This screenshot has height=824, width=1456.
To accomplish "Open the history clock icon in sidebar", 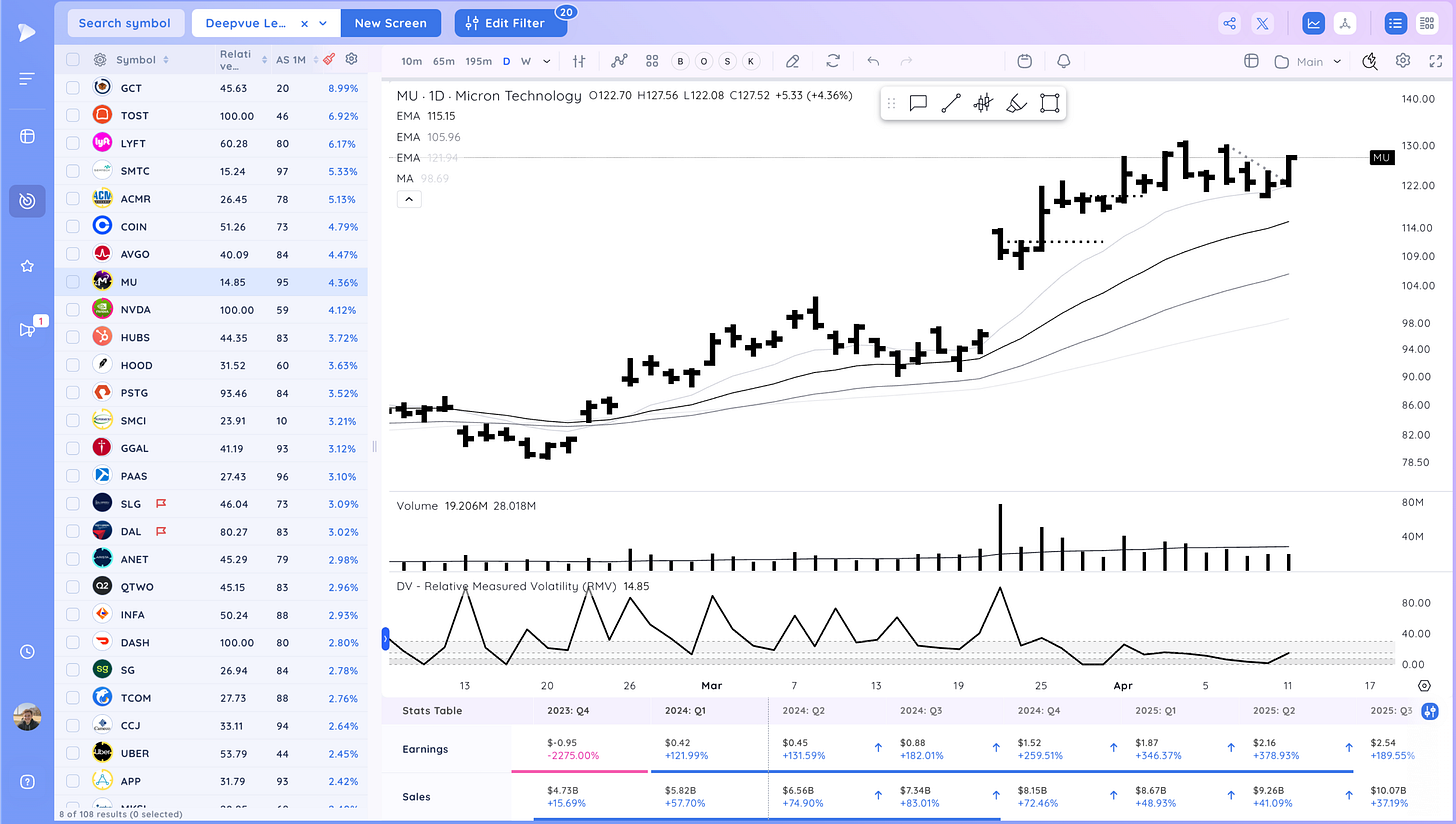I will [x=27, y=651].
